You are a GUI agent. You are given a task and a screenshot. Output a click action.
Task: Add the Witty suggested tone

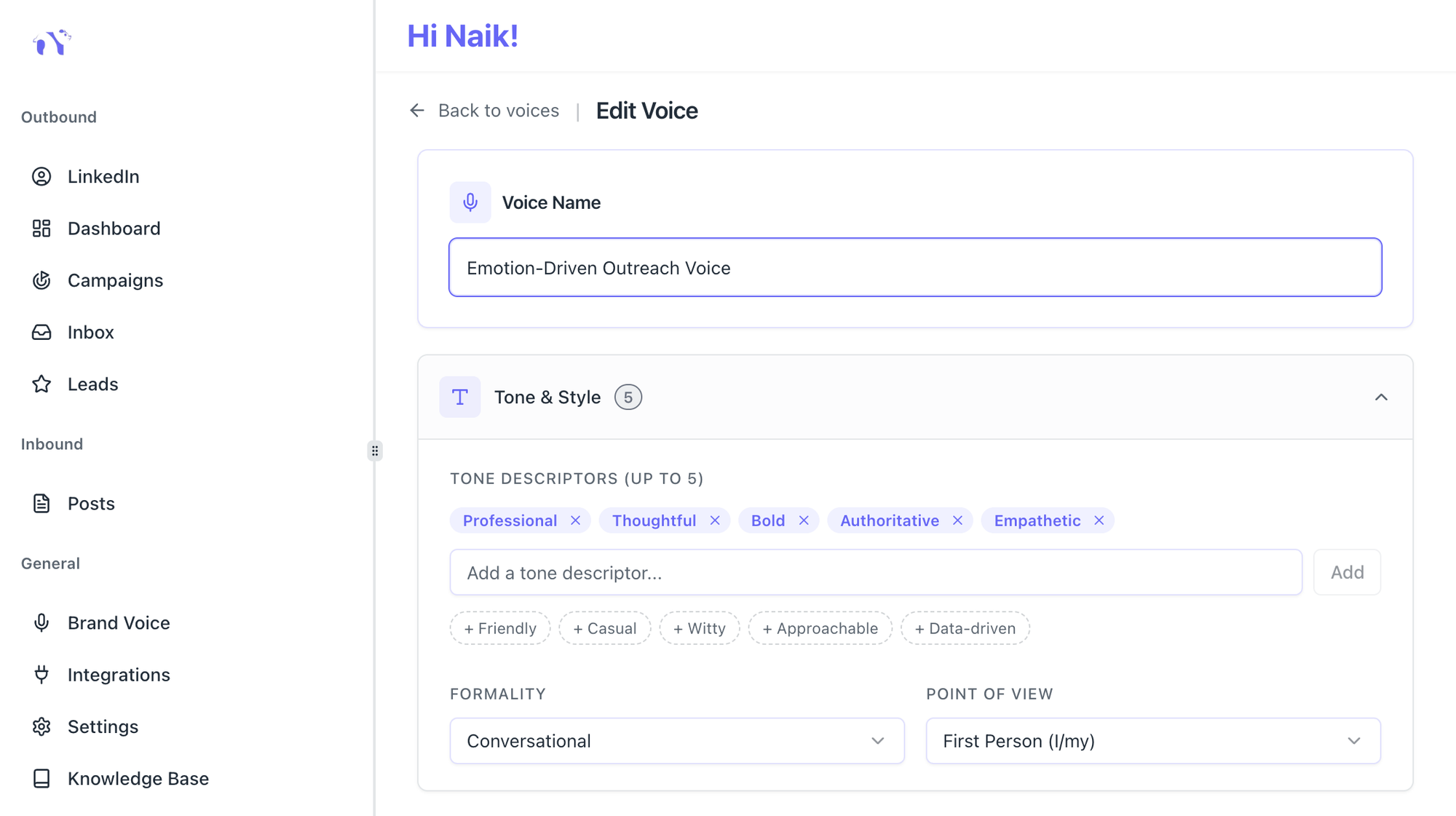pyautogui.click(x=699, y=628)
